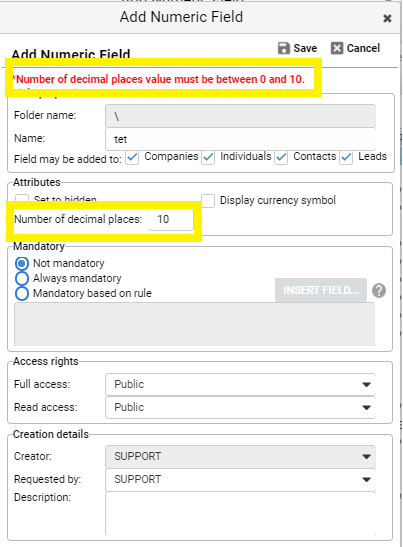
Task: Close the Add Numeric Field dialog
Action: click(x=387, y=18)
